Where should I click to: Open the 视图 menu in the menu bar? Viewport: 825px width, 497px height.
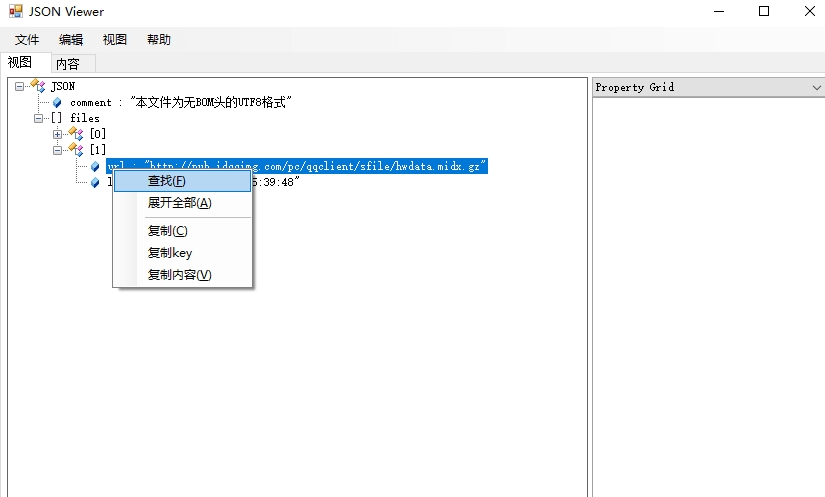pyautogui.click(x=115, y=39)
